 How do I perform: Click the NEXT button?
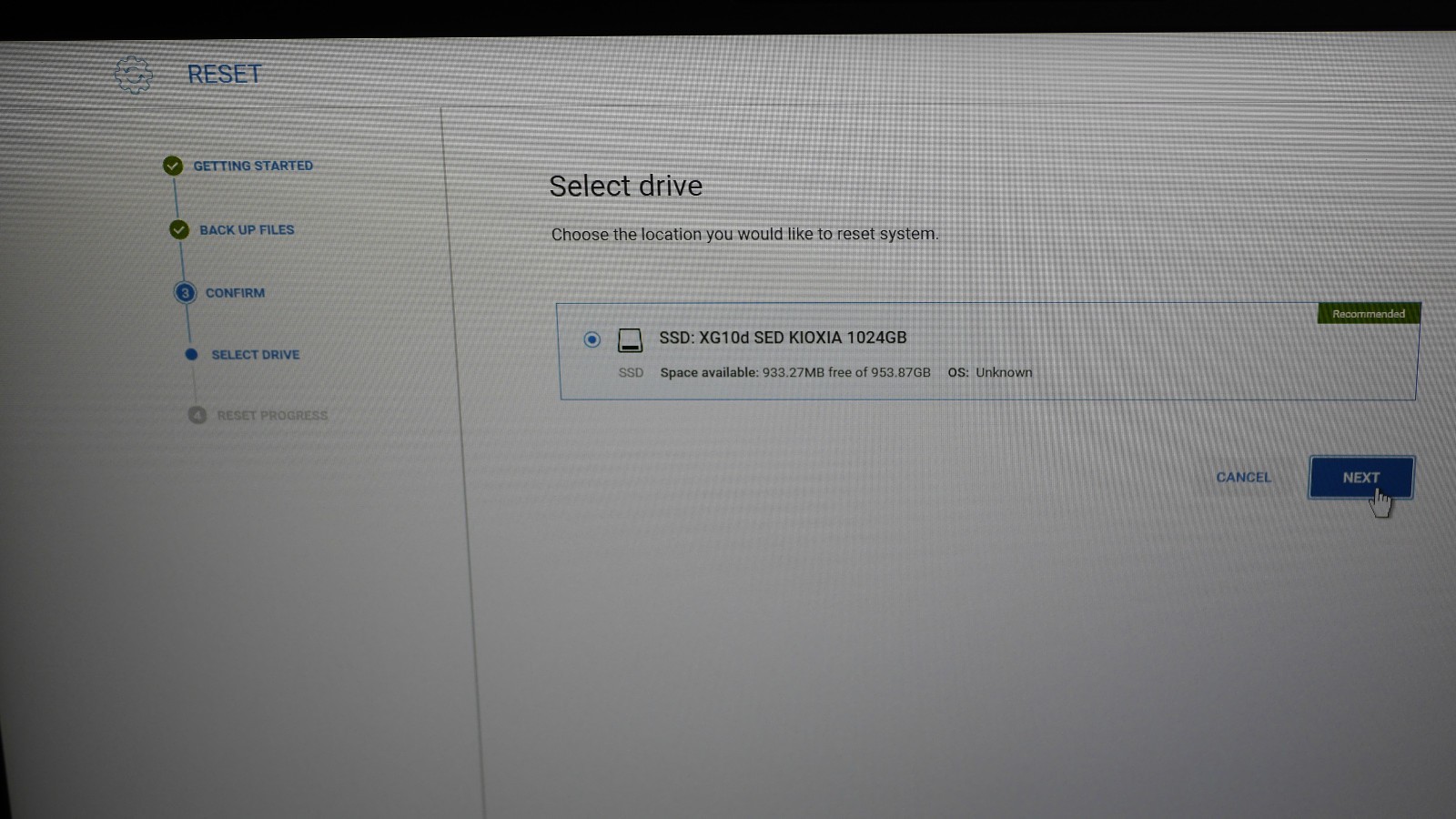click(1361, 477)
